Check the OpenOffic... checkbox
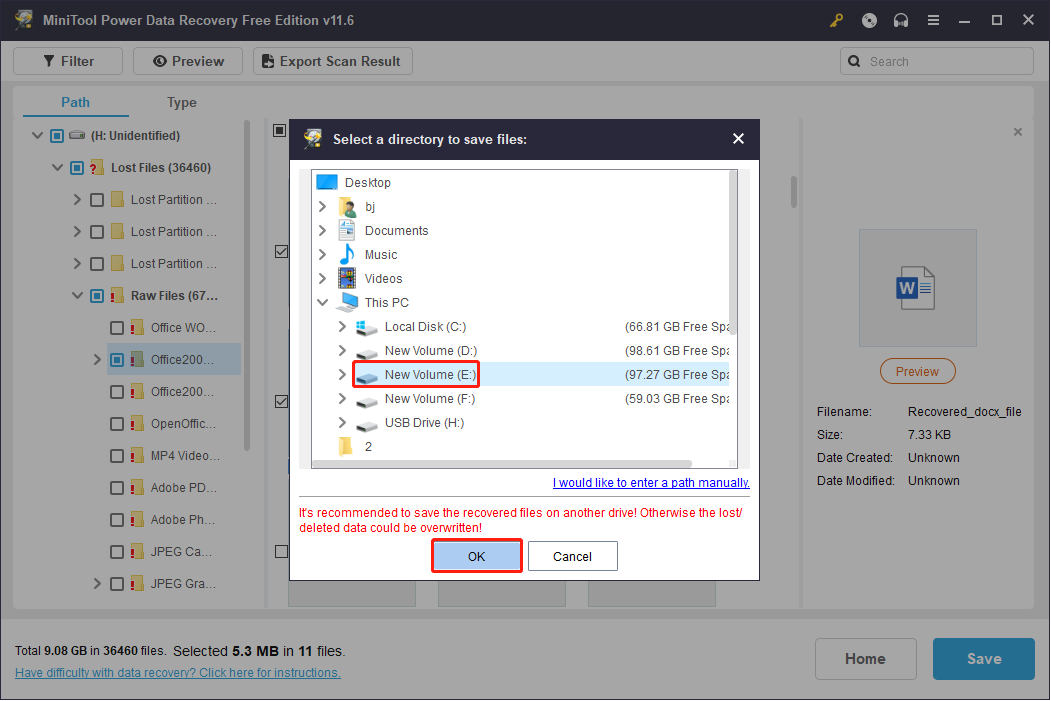1051x701 pixels. click(x=117, y=424)
